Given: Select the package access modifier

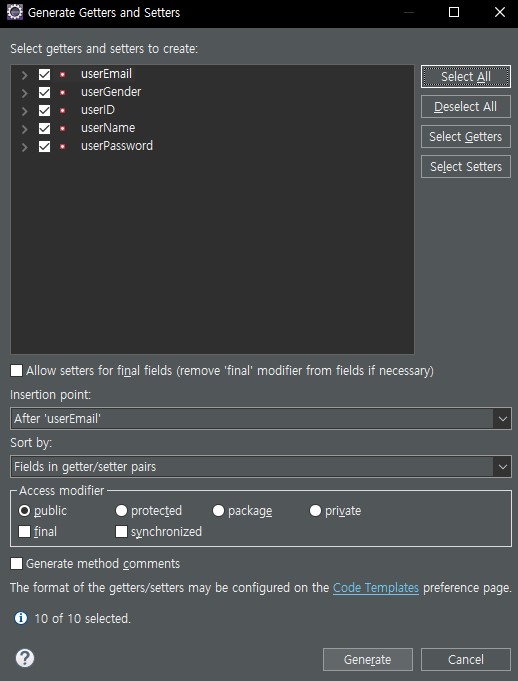Looking at the screenshot, I should [x=218, y=511].
